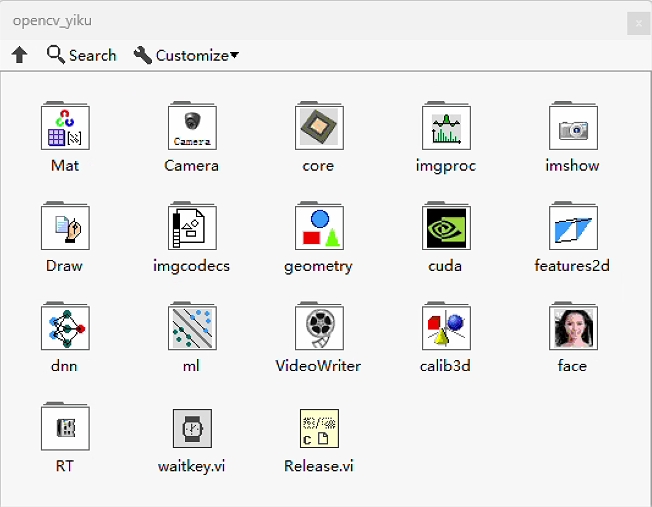Open the RT subpalette
This screenshot has width=652, height=507.
[65, 427]
